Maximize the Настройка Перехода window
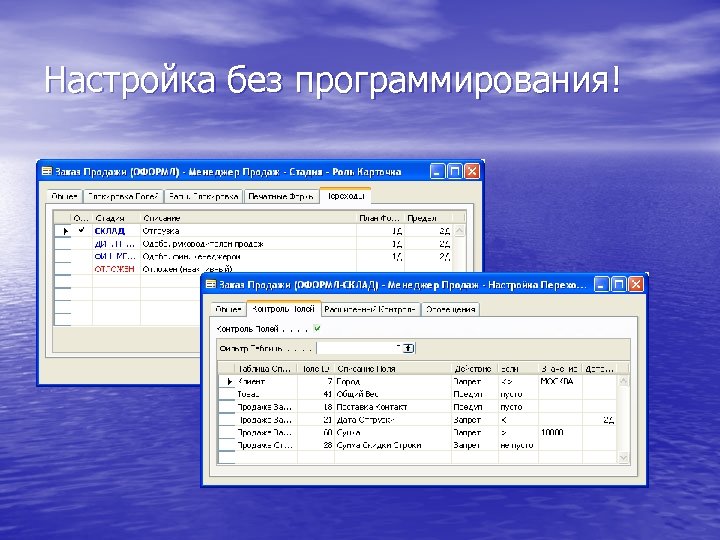The height and width of the screenshot is (540, 720). [619, 285]
